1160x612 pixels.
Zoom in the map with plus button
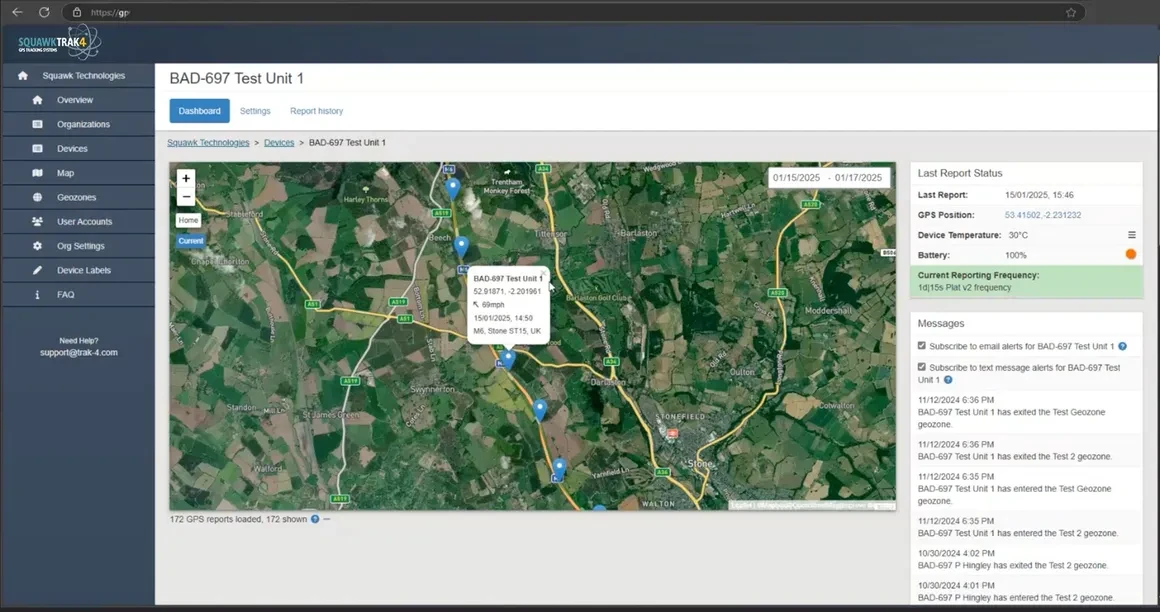(x=186, y=178)
